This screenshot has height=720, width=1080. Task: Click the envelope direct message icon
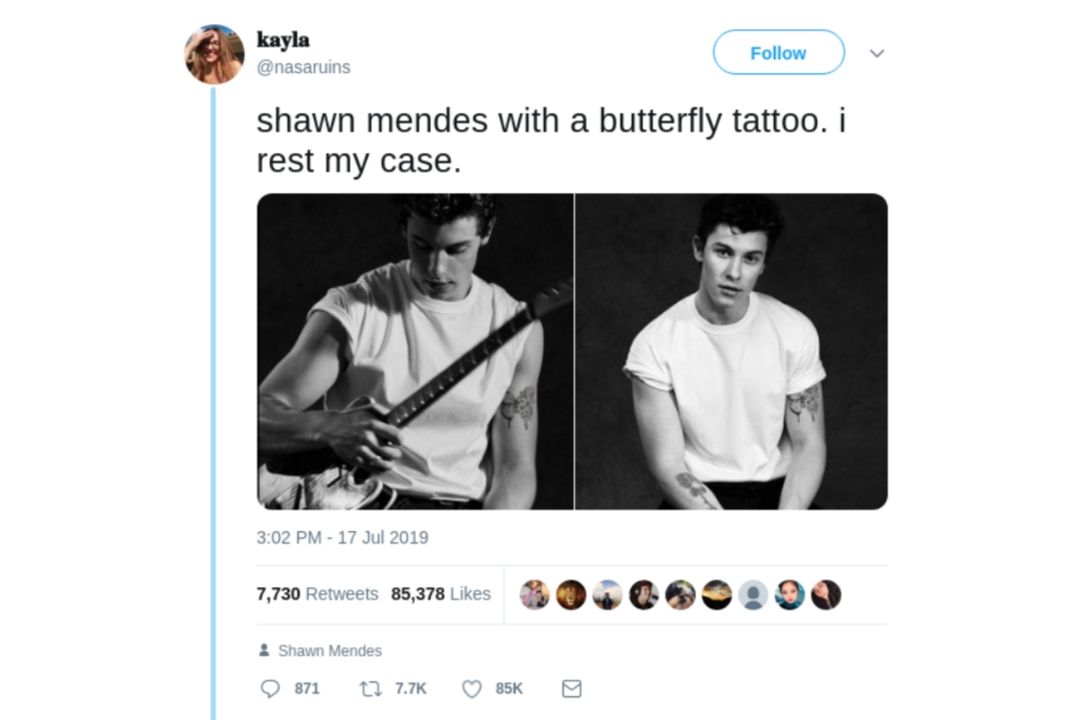[572, 688]
